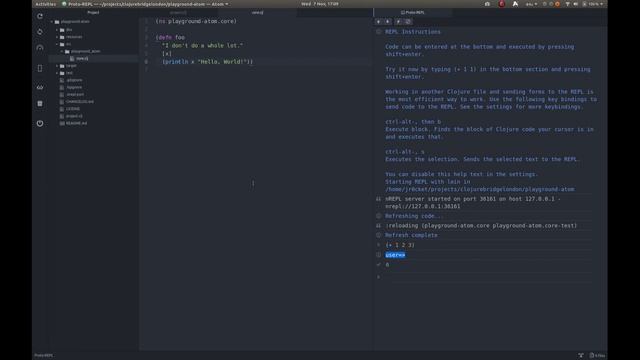Open CHANGELOG.md file in tree
Image resolution: width=640 pixels, height=360 pixels.
pyautogui.click(x=80, y=102)
